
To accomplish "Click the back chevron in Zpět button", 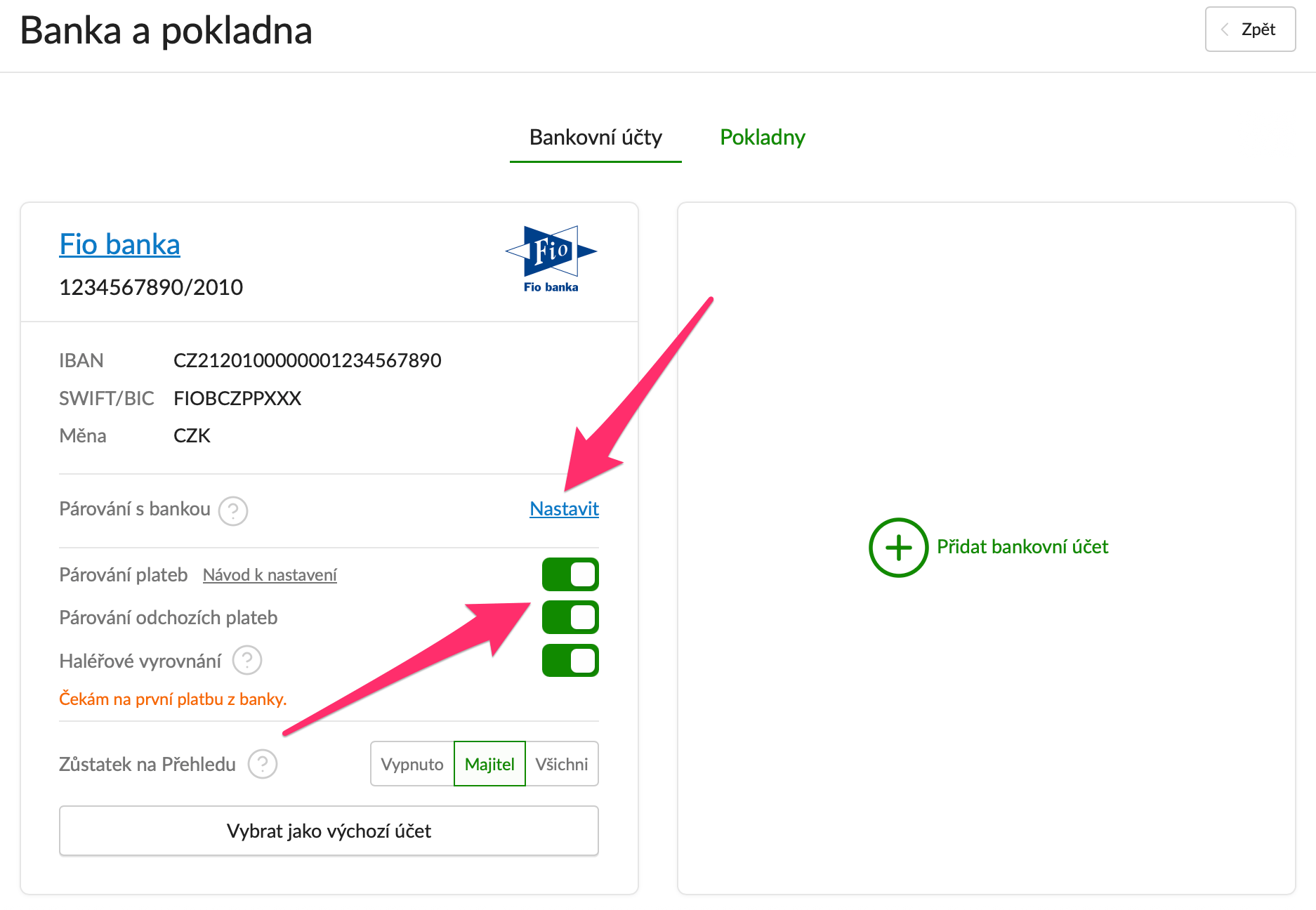I will pos(1225,29).
